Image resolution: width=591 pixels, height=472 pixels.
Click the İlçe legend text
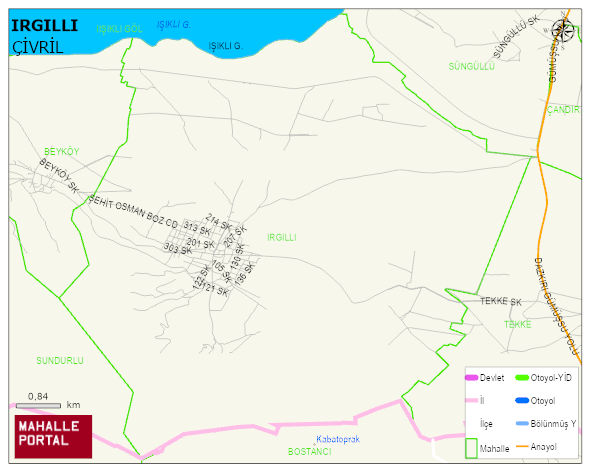486,424
